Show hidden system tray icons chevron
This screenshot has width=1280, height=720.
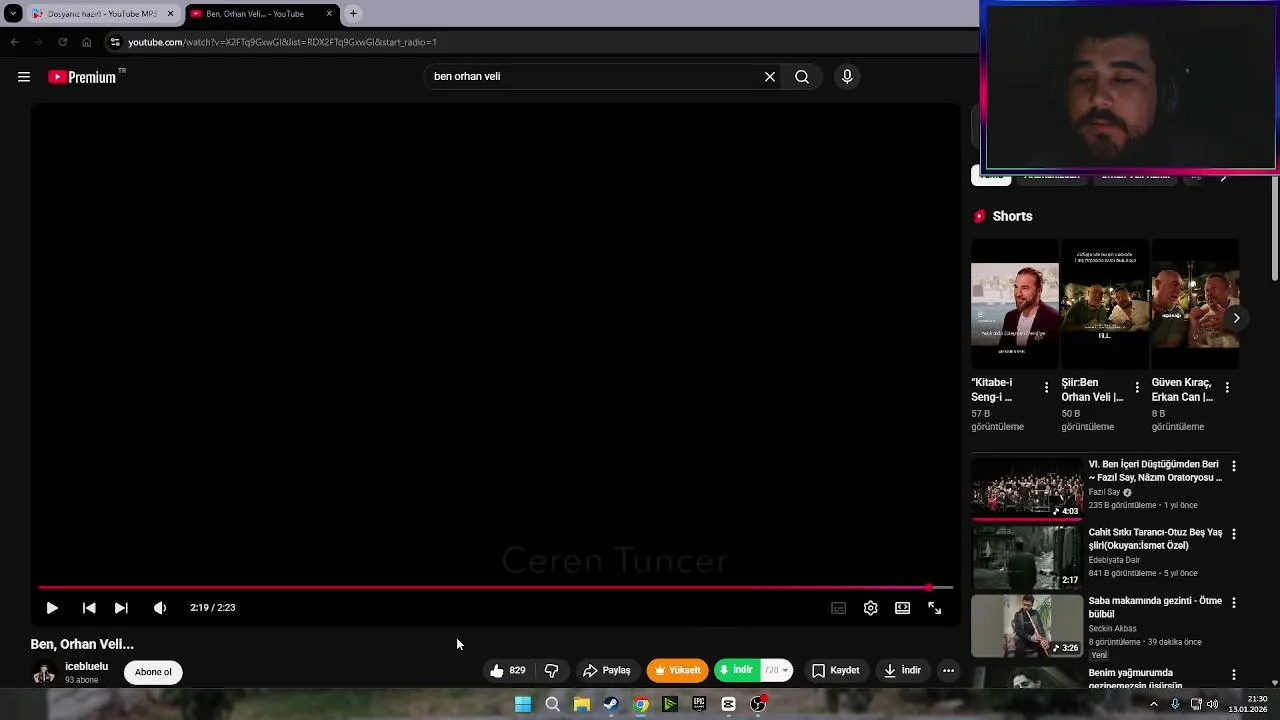[1153, 704]
